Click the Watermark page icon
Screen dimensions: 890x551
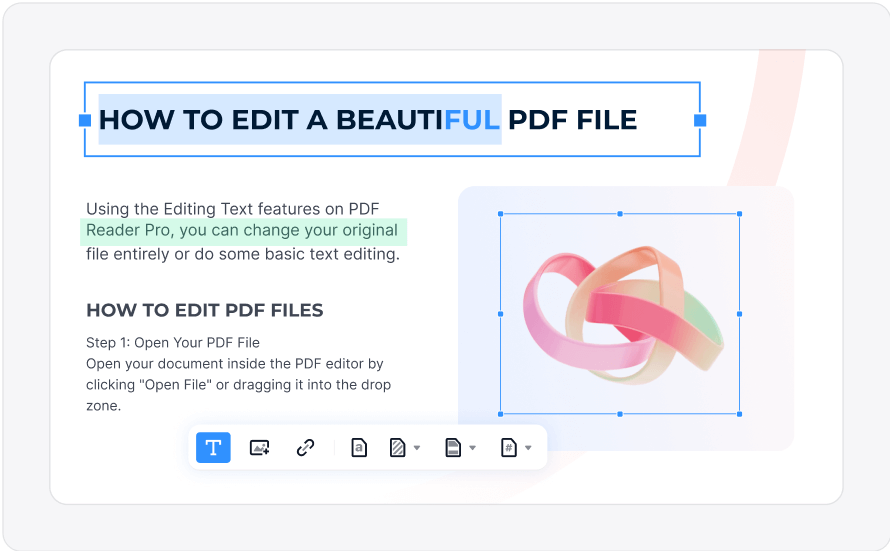tap(359, 448)
